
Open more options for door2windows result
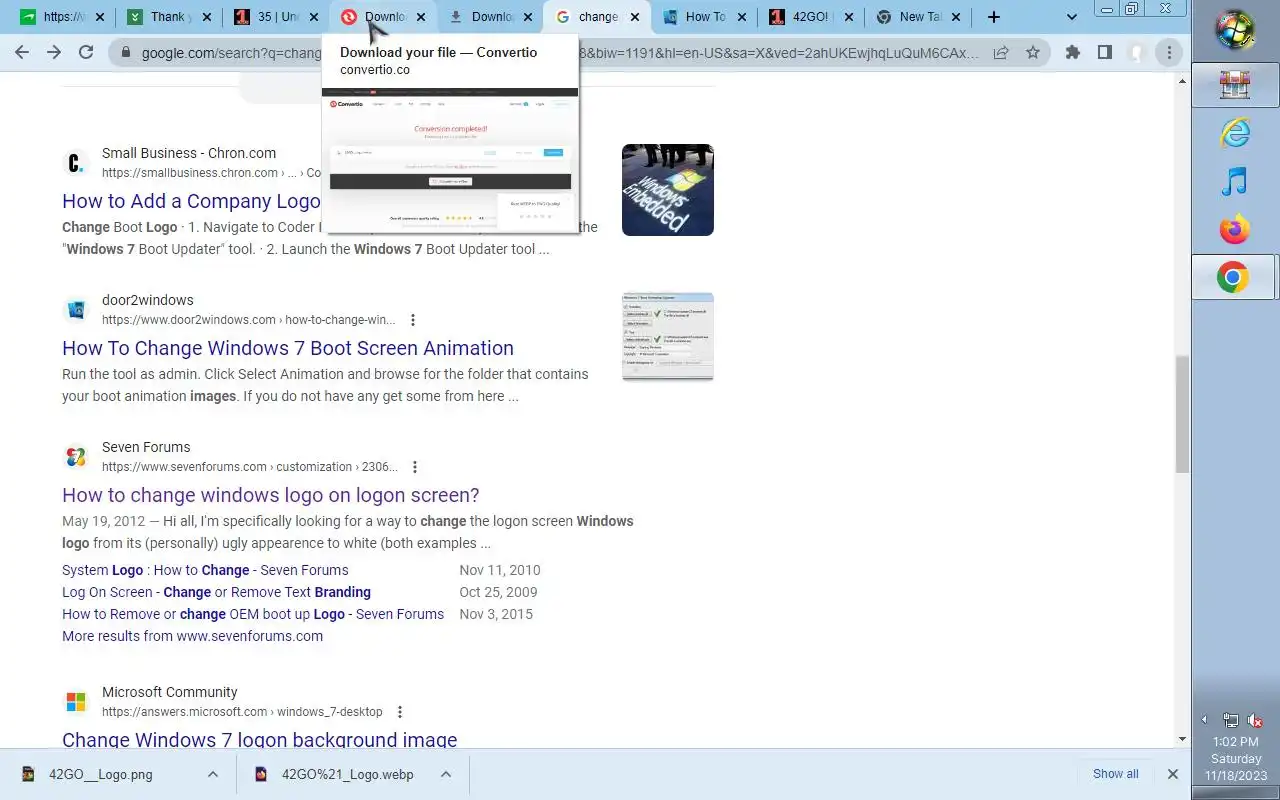tap(412, 320)
